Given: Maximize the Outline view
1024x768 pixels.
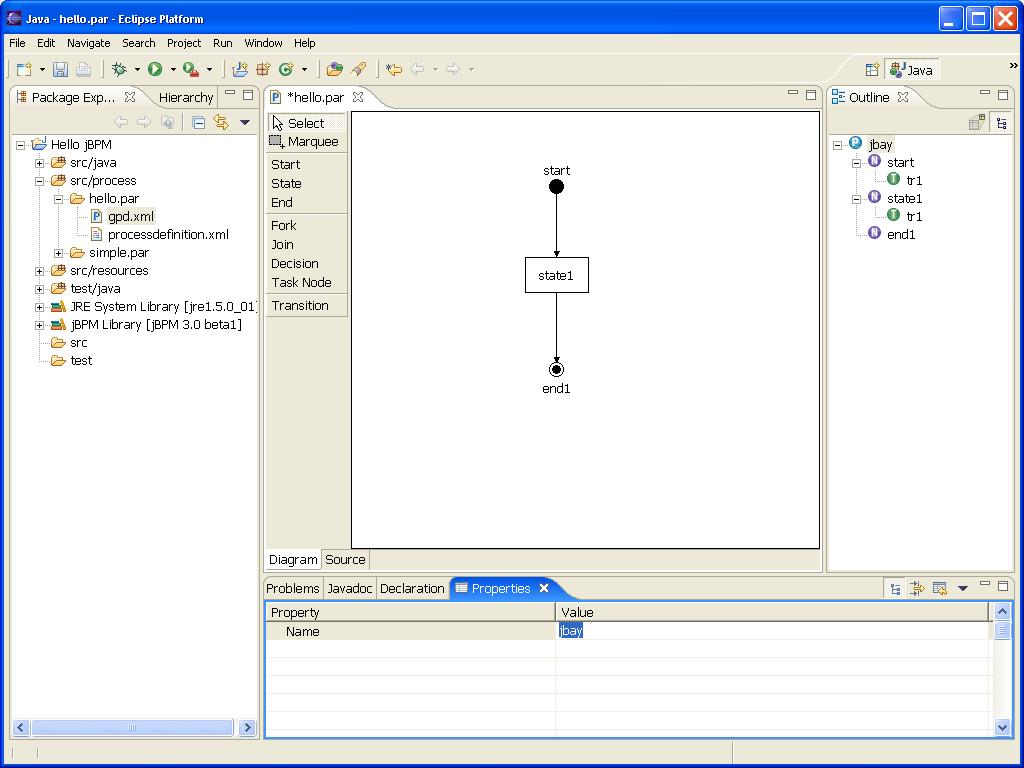Looking at the screenshot, I should click(1003, 95).
